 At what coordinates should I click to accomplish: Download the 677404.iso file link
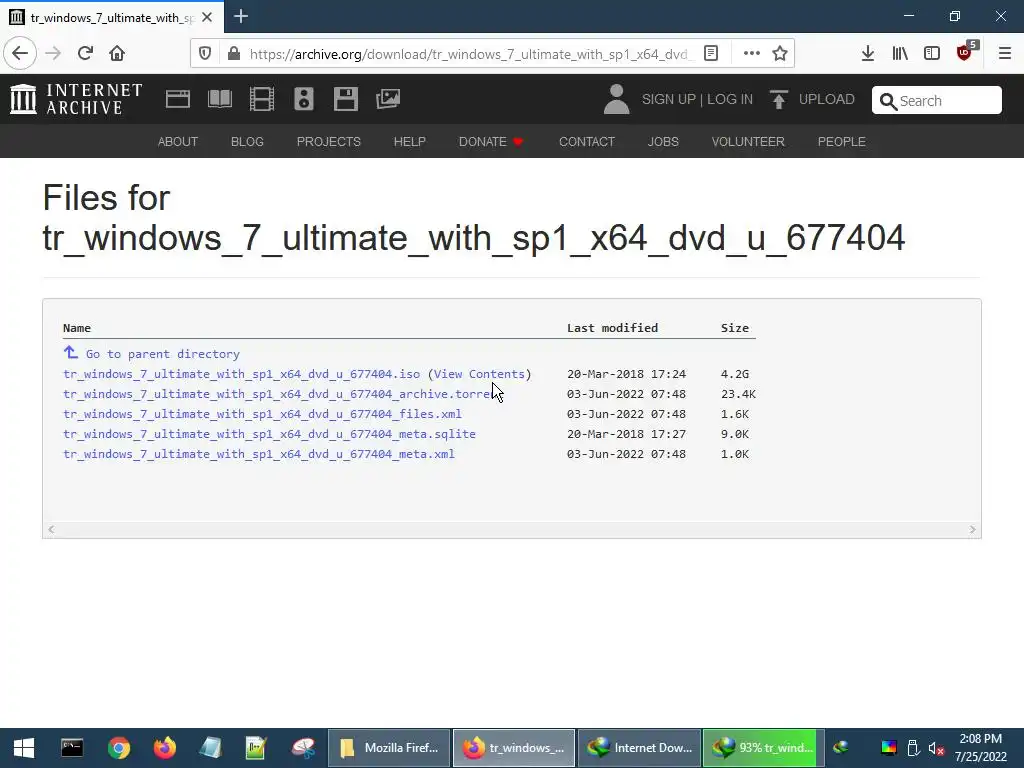pos(242,374)
